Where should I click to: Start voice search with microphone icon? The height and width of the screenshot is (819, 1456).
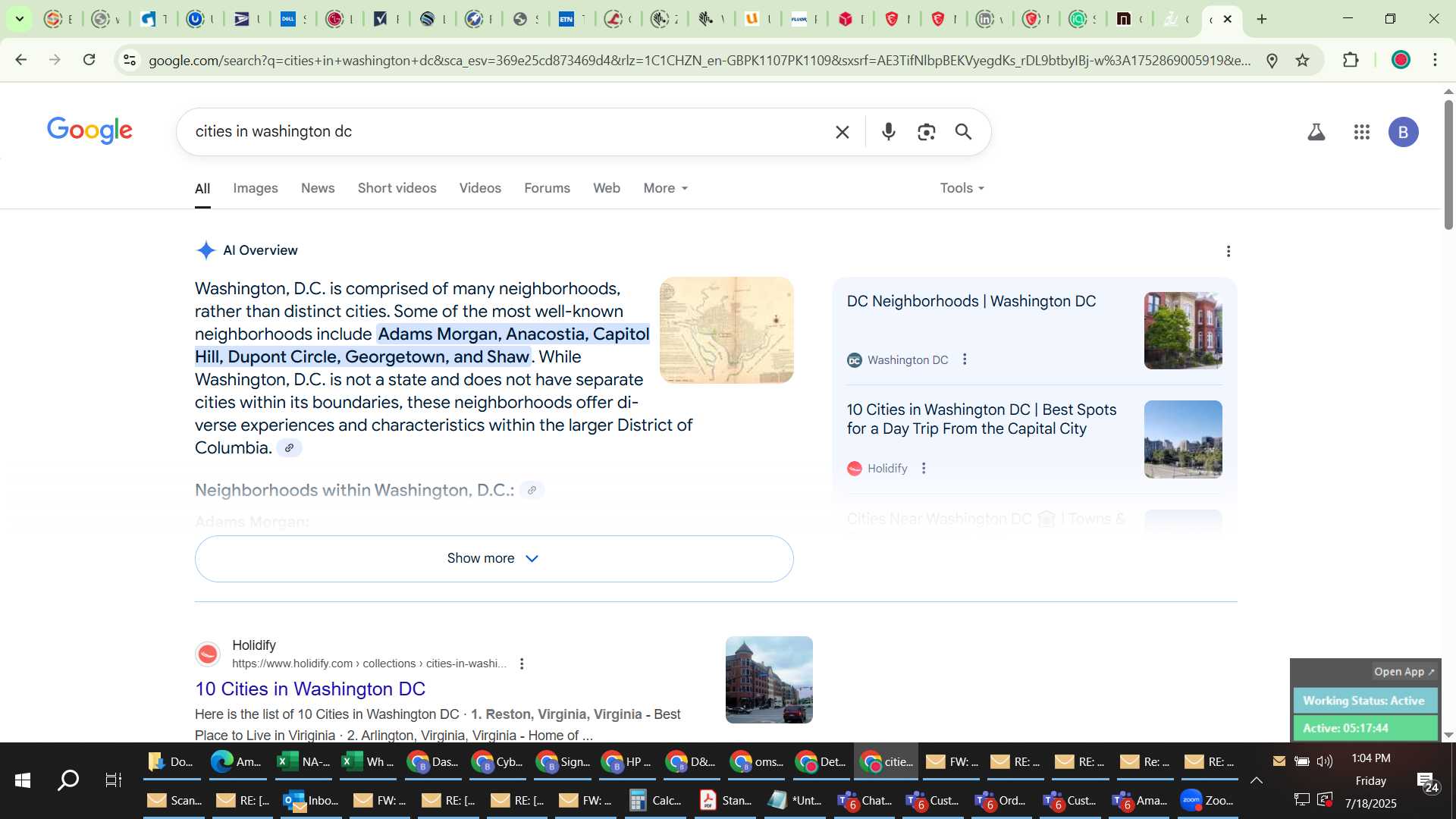[889, 132]
